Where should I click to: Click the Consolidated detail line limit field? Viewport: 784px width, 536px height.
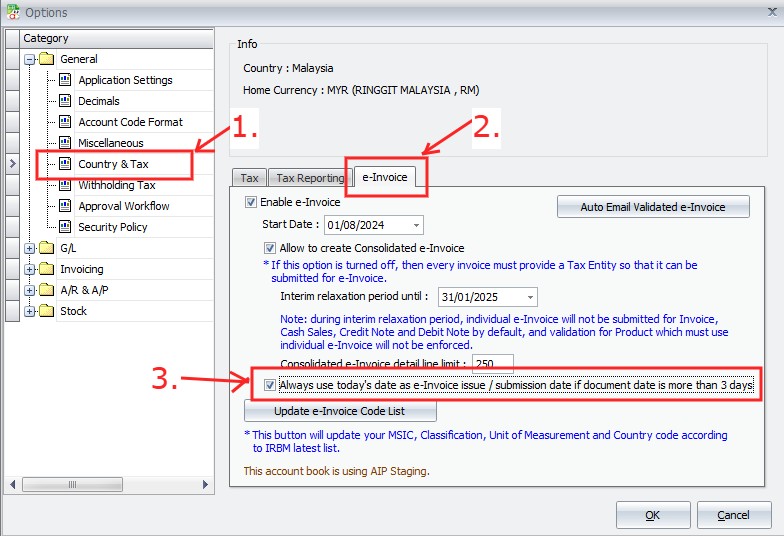(492, 363)
